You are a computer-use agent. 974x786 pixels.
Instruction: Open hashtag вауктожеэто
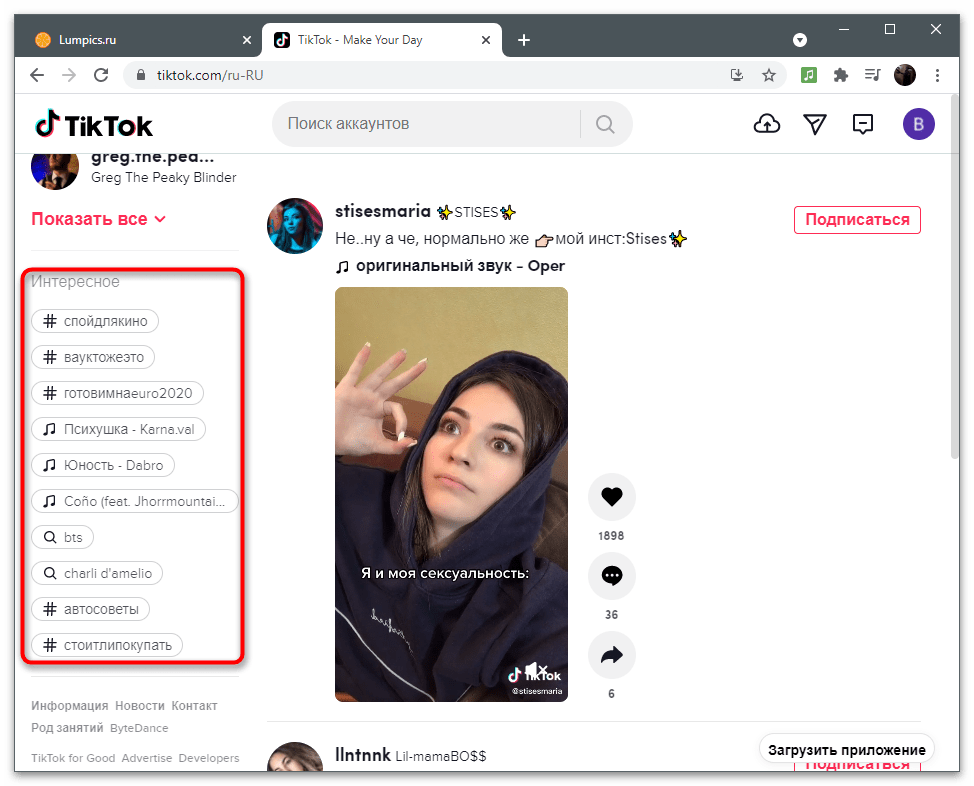[x=93, y=357]
